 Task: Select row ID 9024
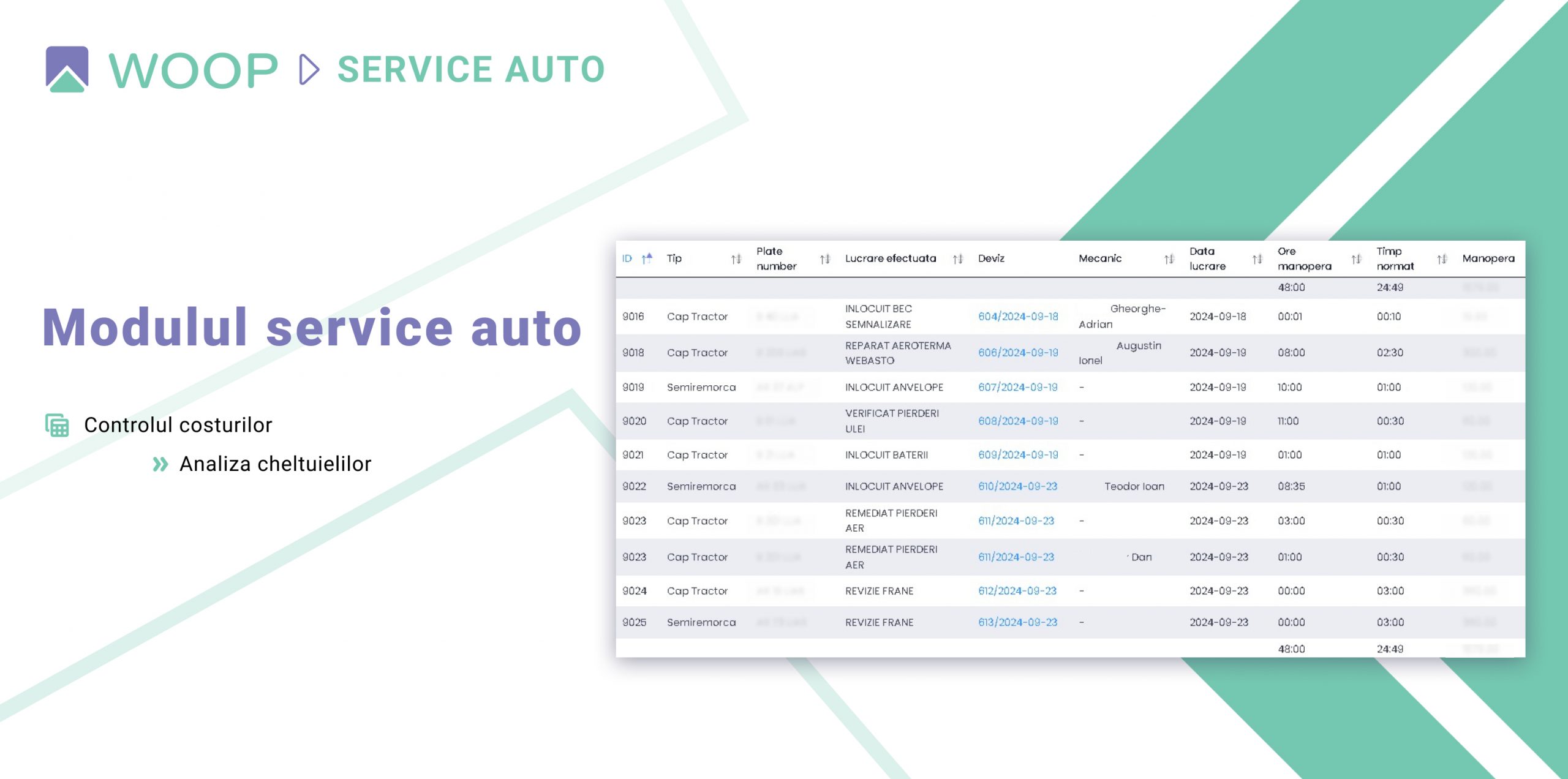[x=634, y=591]
